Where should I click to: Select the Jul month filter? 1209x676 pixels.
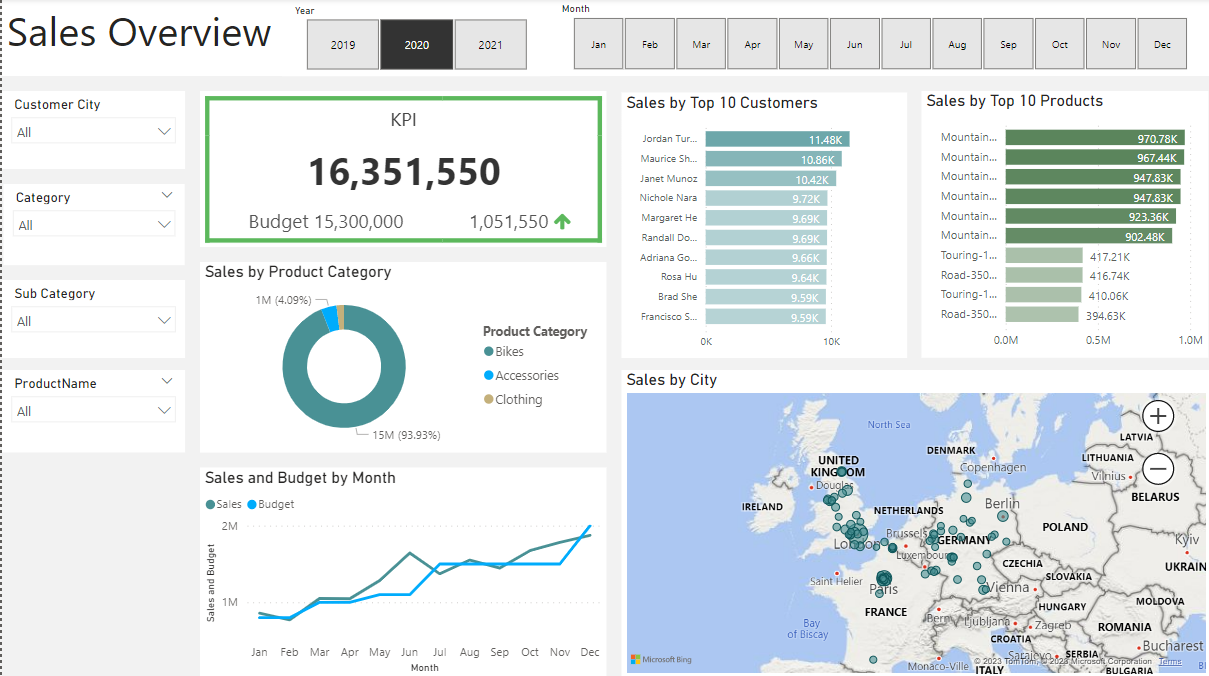click(x=905, y=44)
